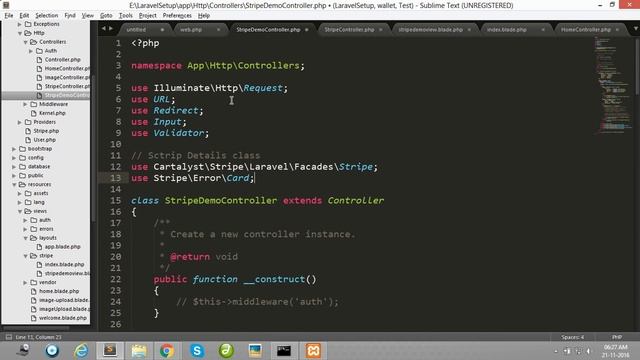Screen dimensions: 640x360
Task: Expand the Middleware folder arrow
Action: click(x=25, y=104)
